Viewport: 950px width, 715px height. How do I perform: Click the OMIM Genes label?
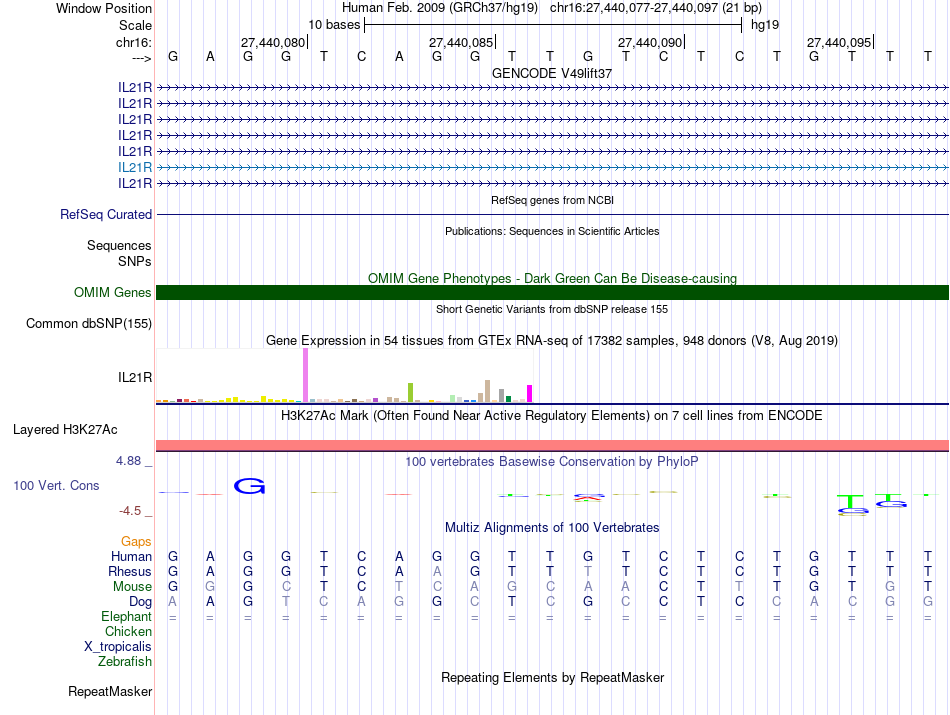pos(112,293)
